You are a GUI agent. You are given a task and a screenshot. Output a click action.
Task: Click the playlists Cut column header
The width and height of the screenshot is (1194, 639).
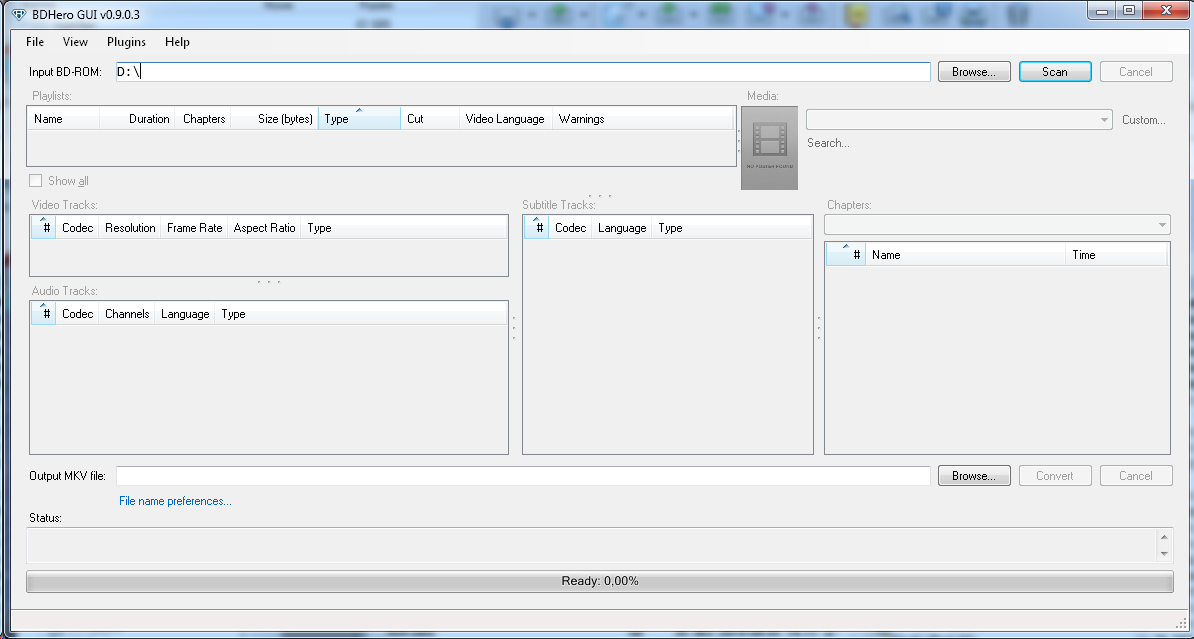point(429,119)
